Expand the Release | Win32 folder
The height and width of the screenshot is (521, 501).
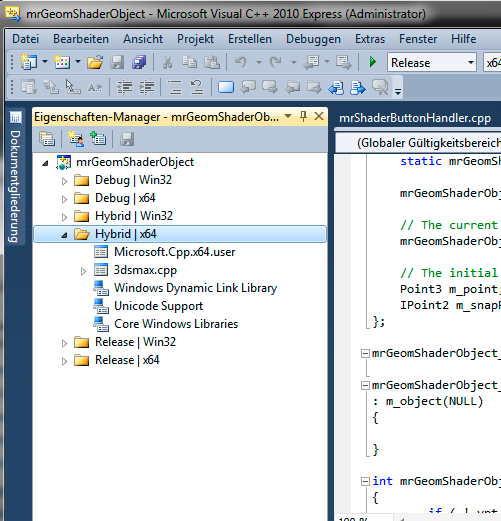(x=64, y=343)
